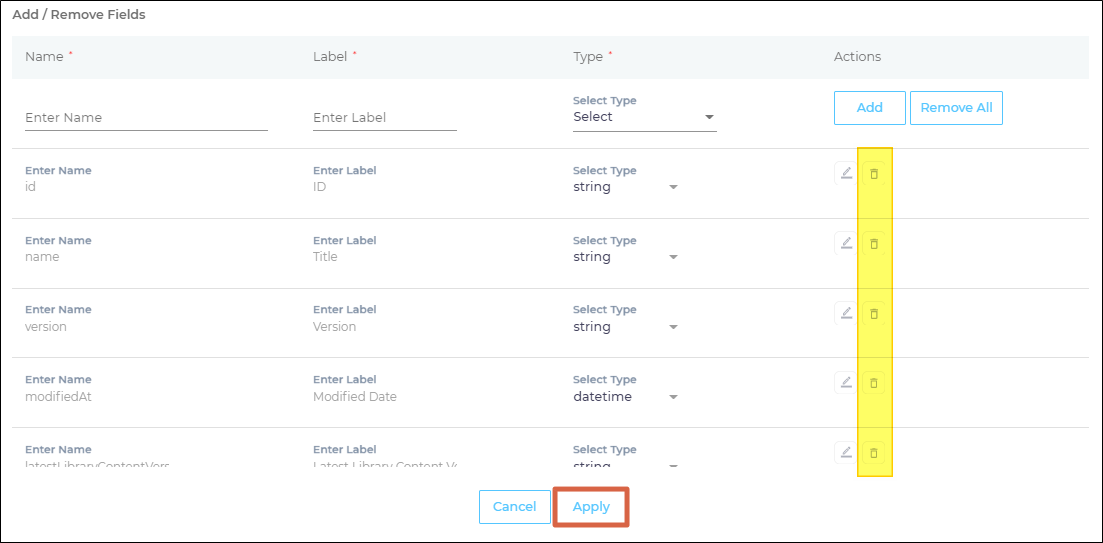Open type dropdown for the name row
Viewport: 1103px width, 543px height.
625,257
